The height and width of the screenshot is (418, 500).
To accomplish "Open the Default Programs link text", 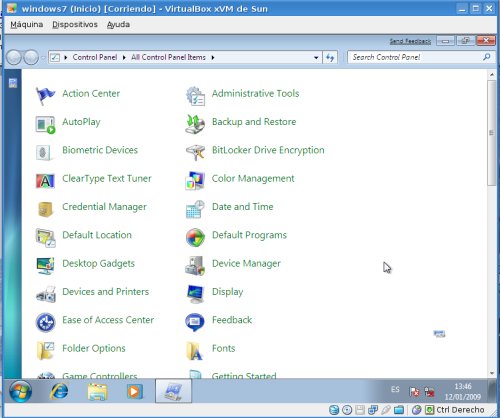I will (249, 235).
